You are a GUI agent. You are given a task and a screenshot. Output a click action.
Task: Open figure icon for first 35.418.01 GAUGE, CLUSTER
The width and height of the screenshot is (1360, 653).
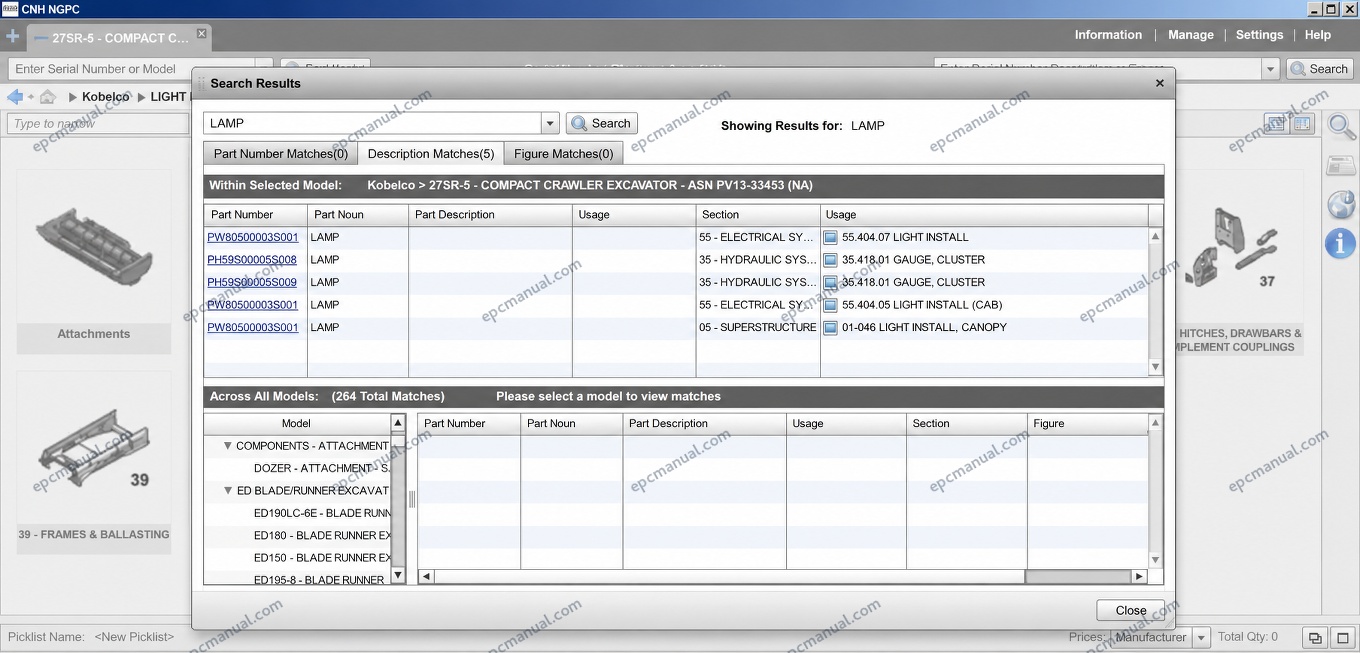coord(830,259)
